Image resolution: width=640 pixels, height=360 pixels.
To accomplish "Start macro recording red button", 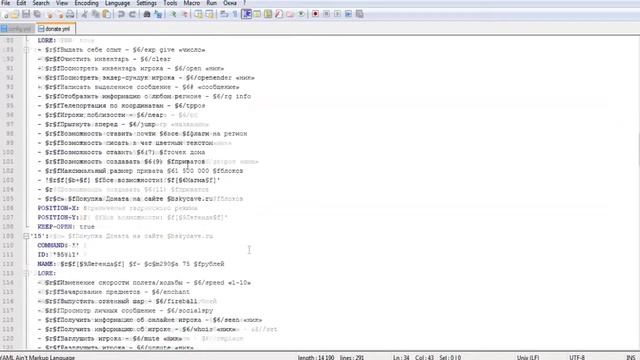I will click(x=316, y=14).
